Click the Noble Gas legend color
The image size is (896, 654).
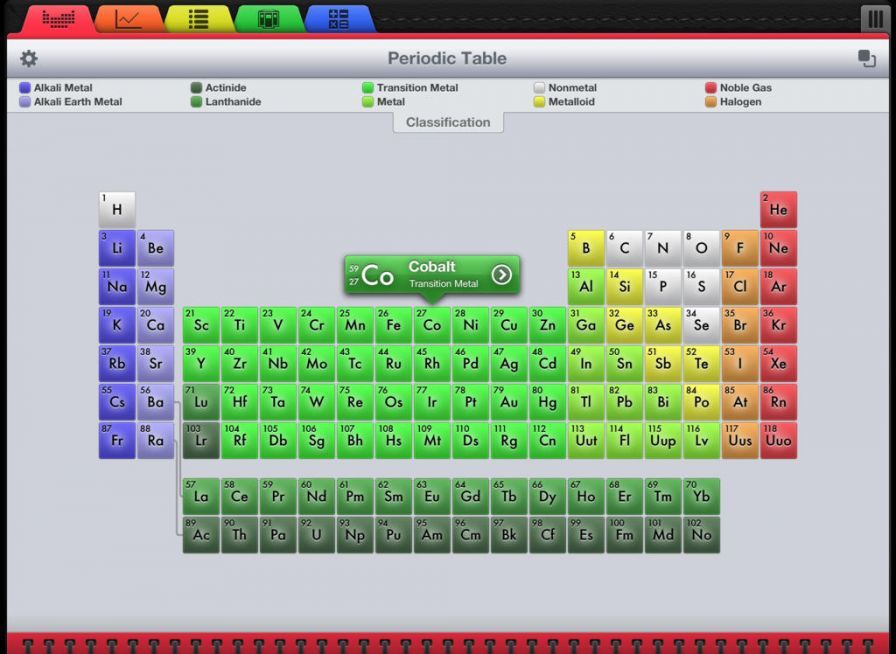pyautogui.click(x=711, y=88)
